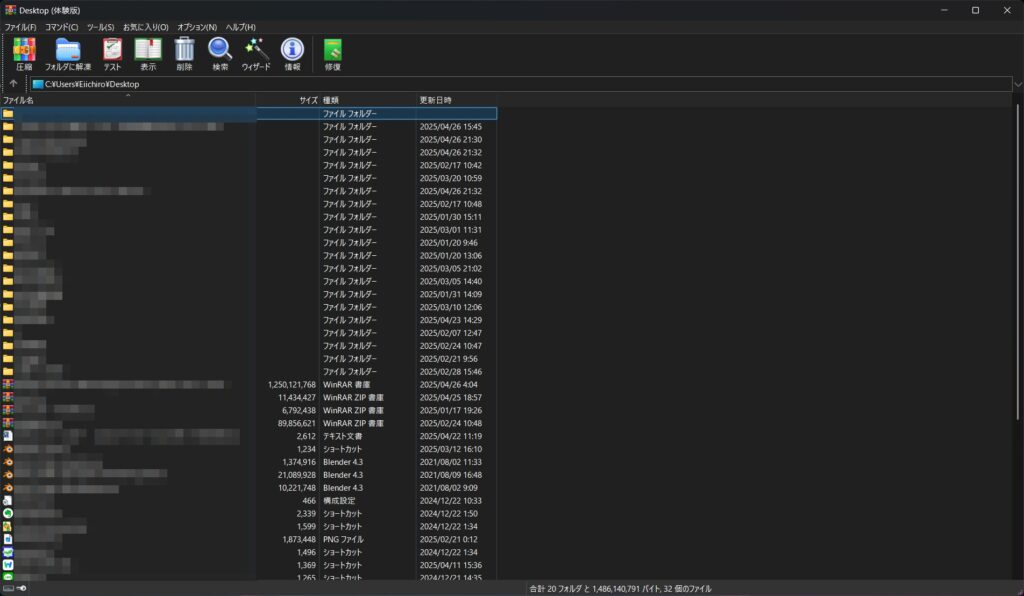Select the folder icon dated 2025/04/23 14:29

[8, 320]
